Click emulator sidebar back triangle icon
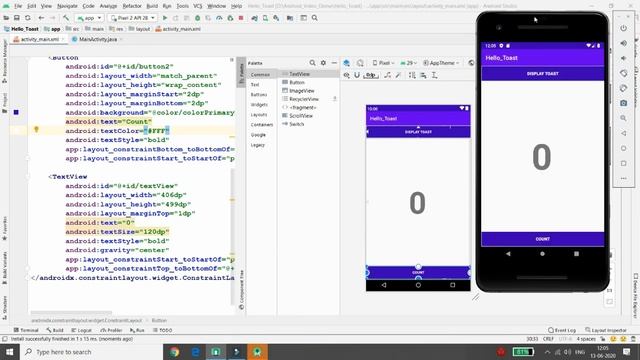Image resolution: width=640 pixels, height=360 pixels. (x=623, y=133)
